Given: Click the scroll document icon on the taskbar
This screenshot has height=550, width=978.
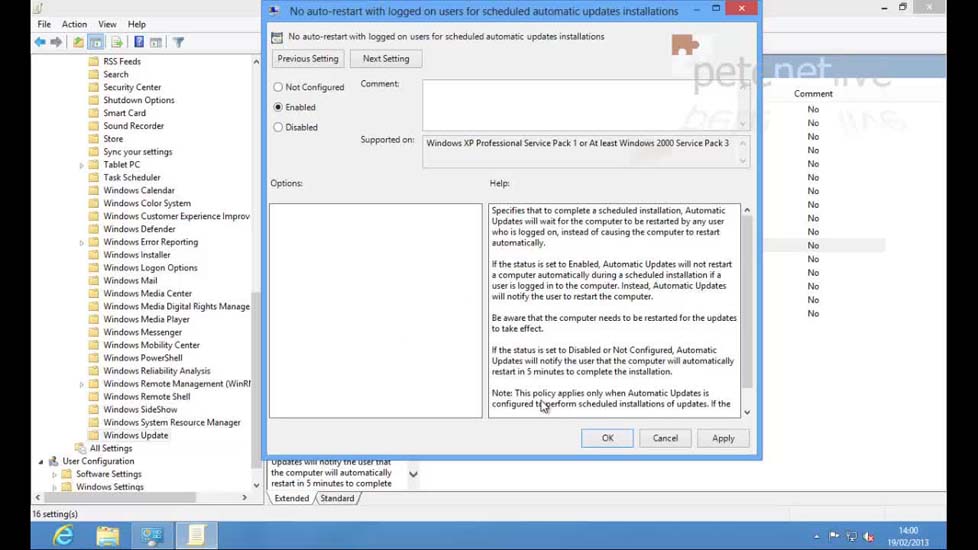Looking at the screenshot, I should click(x=196, y=536).
